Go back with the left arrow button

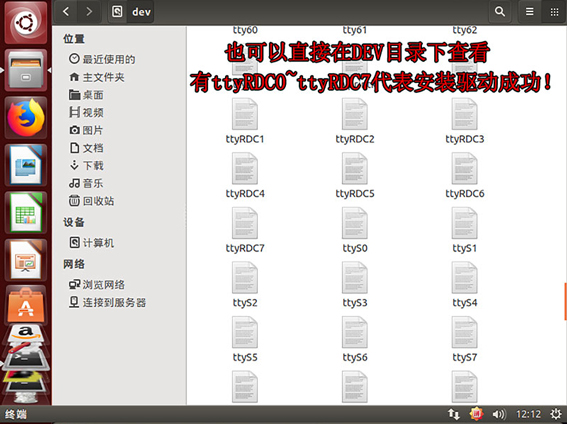(66, 12)
